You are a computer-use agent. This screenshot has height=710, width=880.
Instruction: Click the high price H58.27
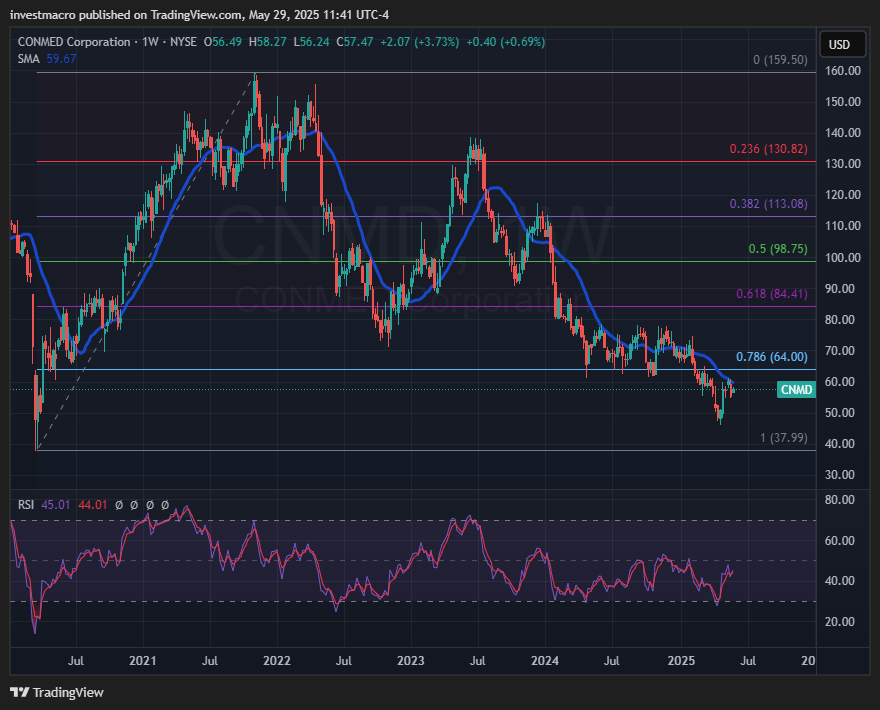point(268,42)
